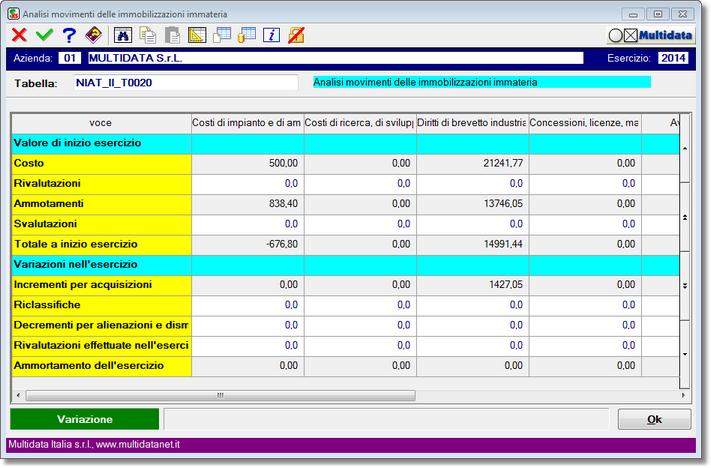711x468 pixels.
Task: Click the red X cancel icon
Action: point(19,35)
